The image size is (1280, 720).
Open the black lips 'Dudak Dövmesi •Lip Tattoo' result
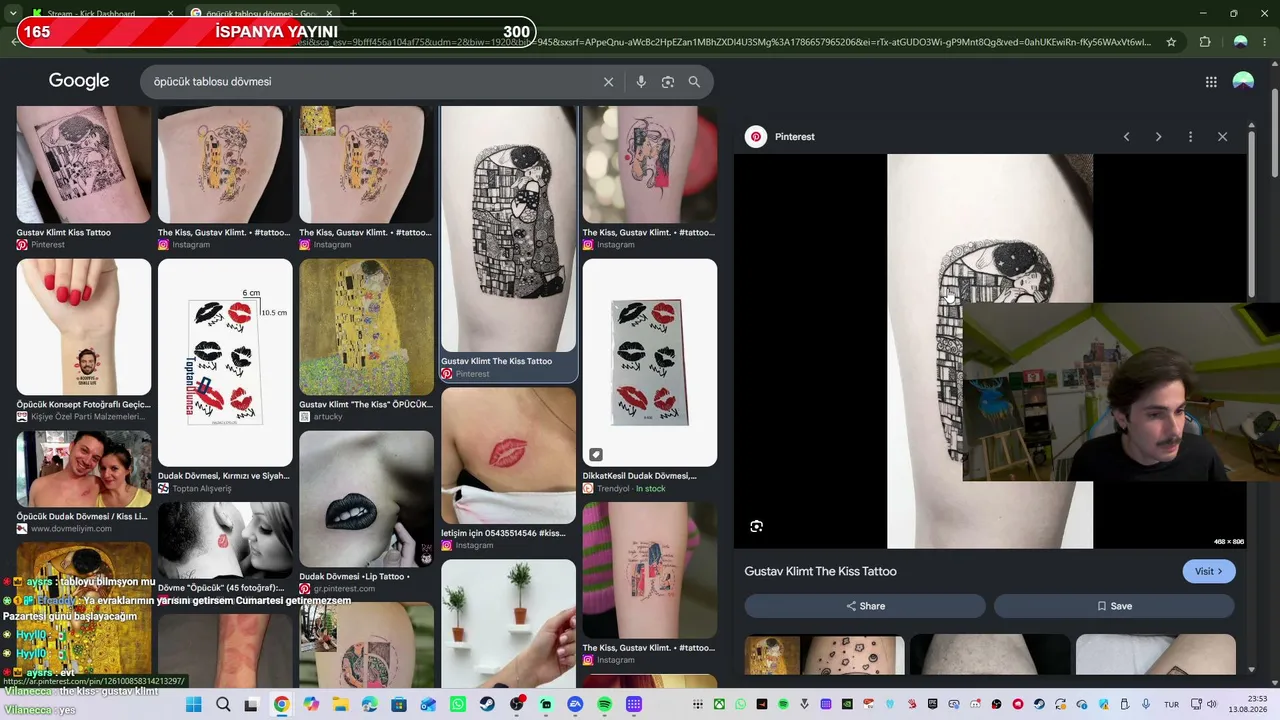tap(367, 499)
